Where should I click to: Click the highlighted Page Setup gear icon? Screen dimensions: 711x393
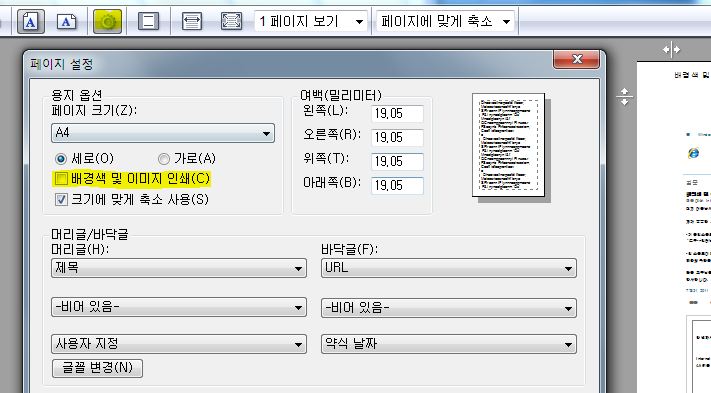[108, 21]
